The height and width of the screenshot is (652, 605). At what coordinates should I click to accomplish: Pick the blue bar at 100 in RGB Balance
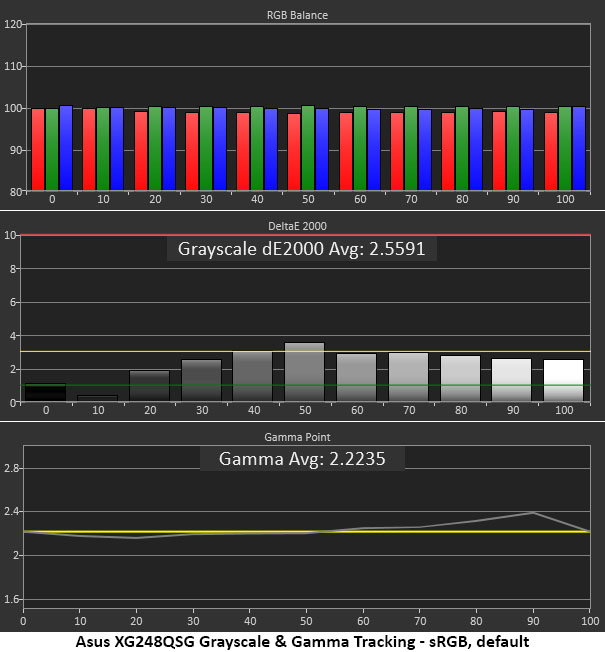click(579, 149)
